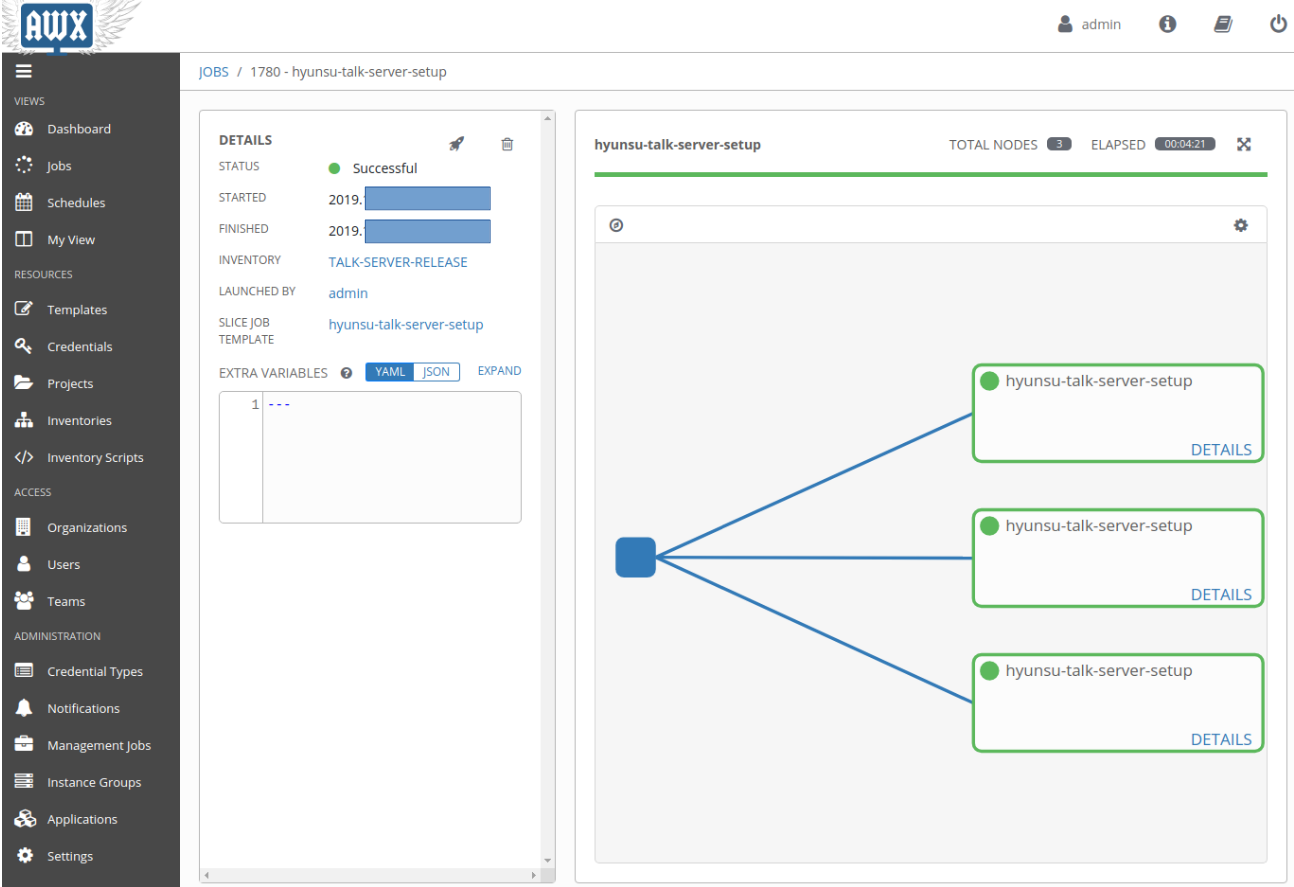Image resolution: width=1294 pixels, height=887 pixels.
Task: Open the About info icon in the header
Action: (1167, 24)
